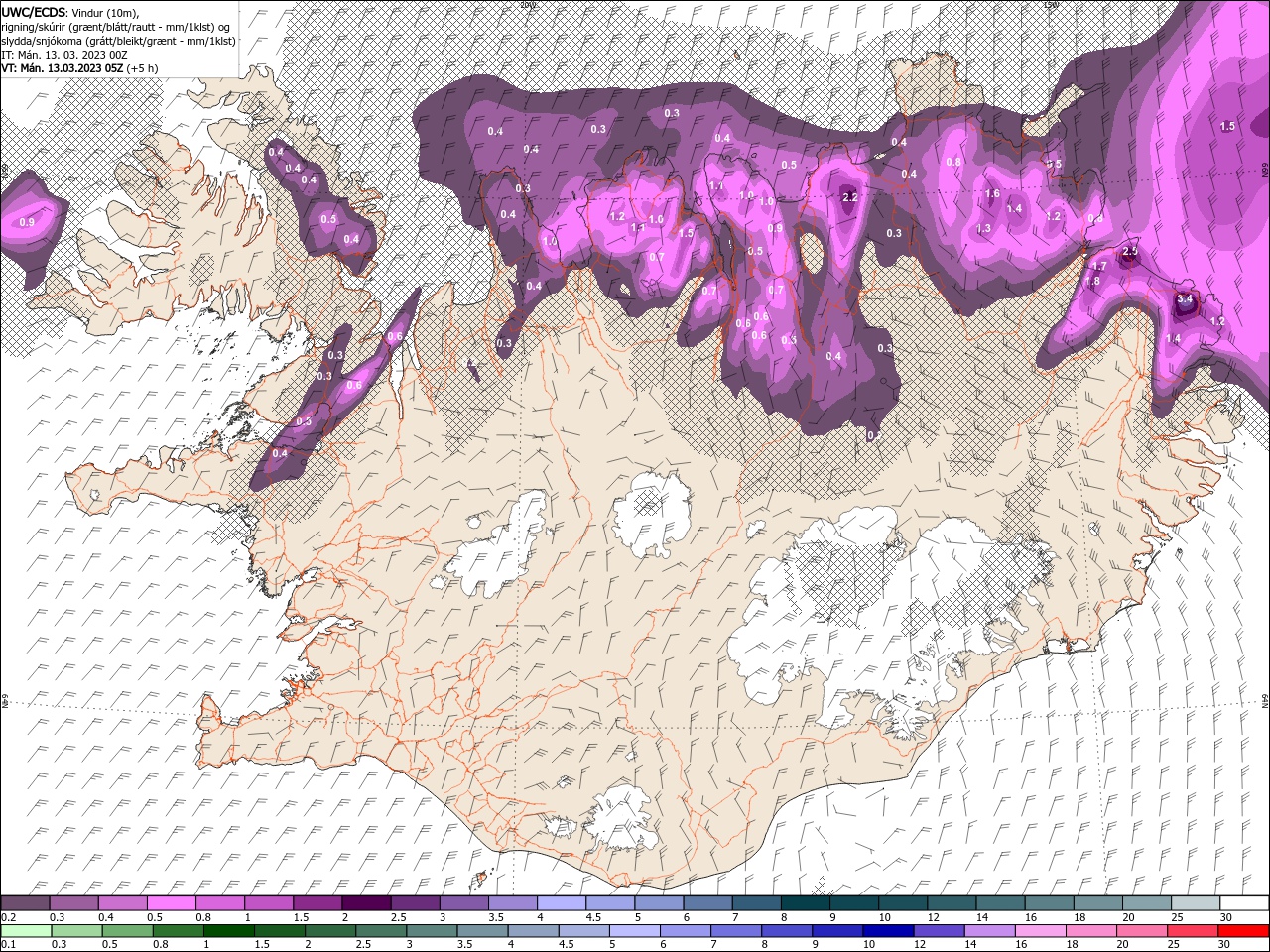
Task: Select the pale lavender 5 rain swatch
Action: coord(635,931)
